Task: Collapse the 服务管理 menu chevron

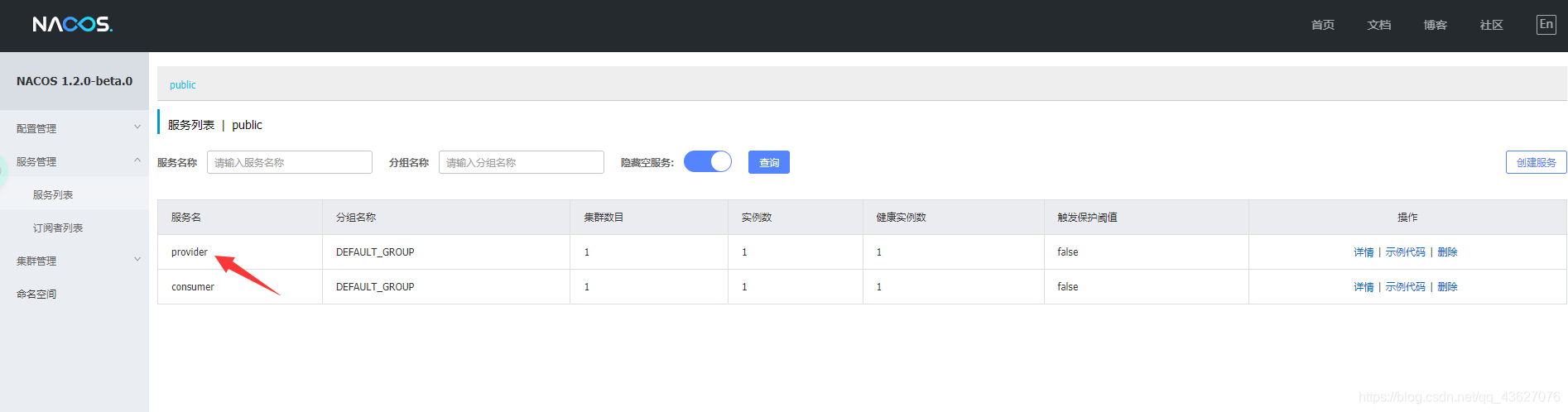Action: 137,160
